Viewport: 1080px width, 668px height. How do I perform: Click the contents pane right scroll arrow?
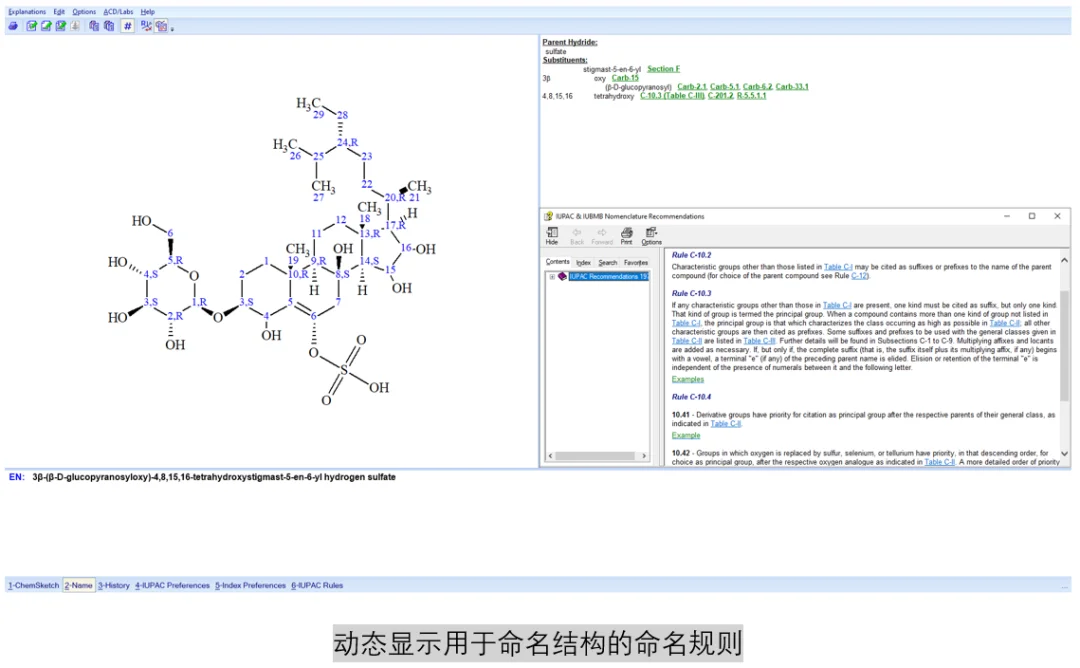pos(644,456)
